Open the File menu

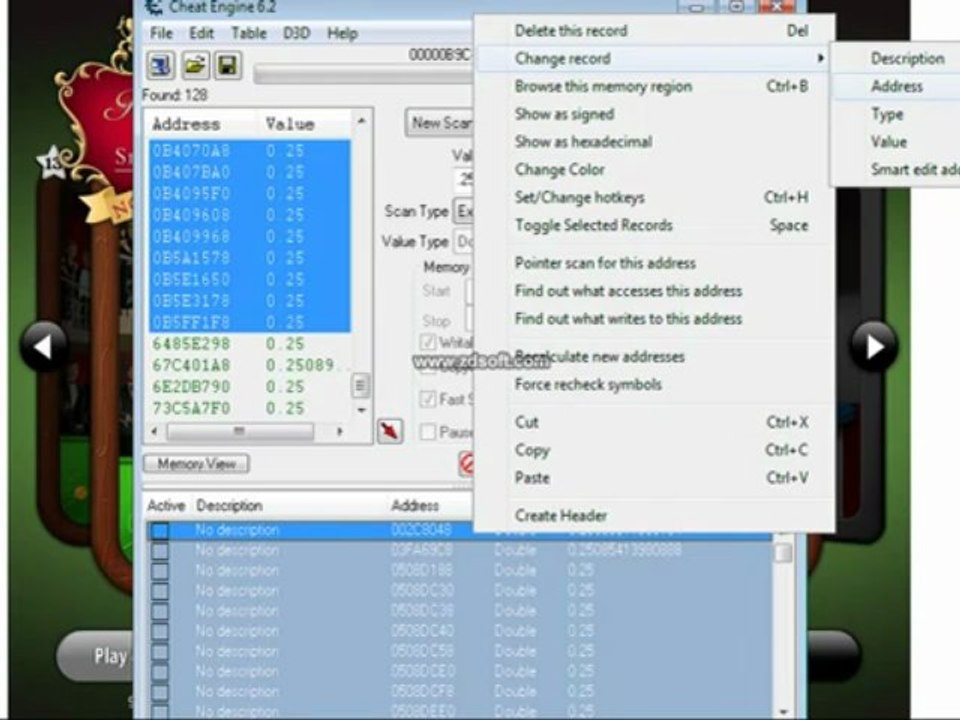click(162, 33)
